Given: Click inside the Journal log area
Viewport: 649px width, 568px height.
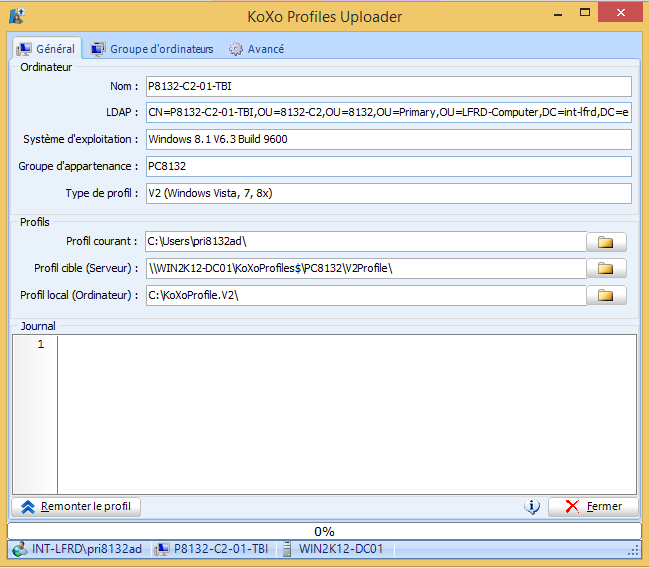Looking at the screenshot, I should [x=347, y=414].
